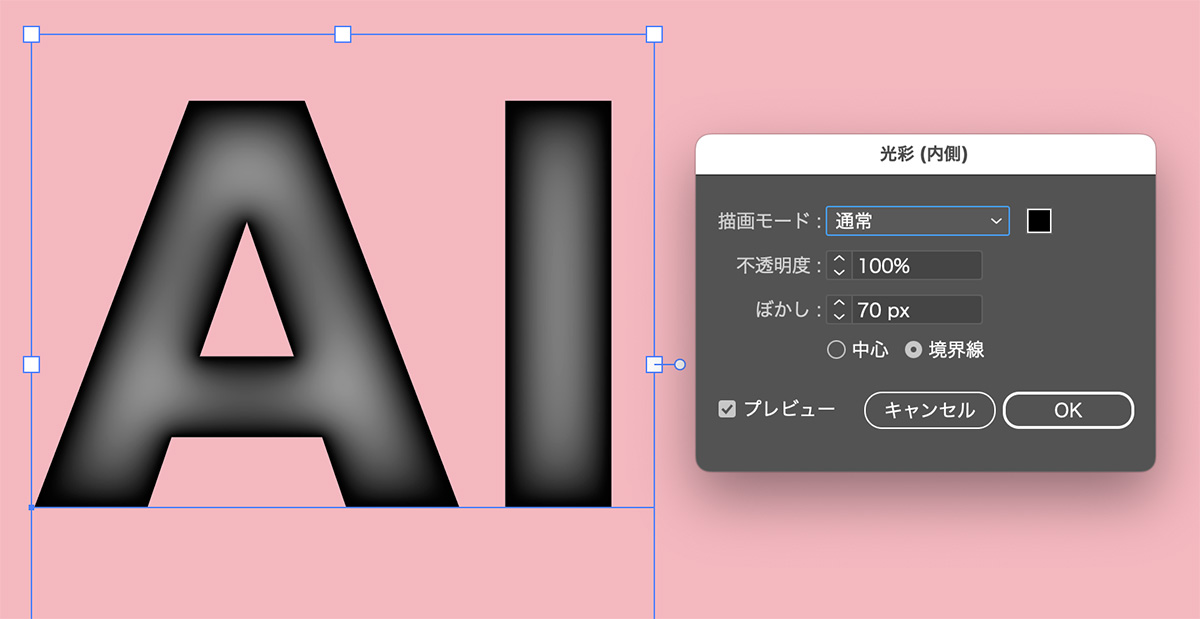1200x619 pixels.
Task: Click the top-left bounding box handle
Action: 31,33
